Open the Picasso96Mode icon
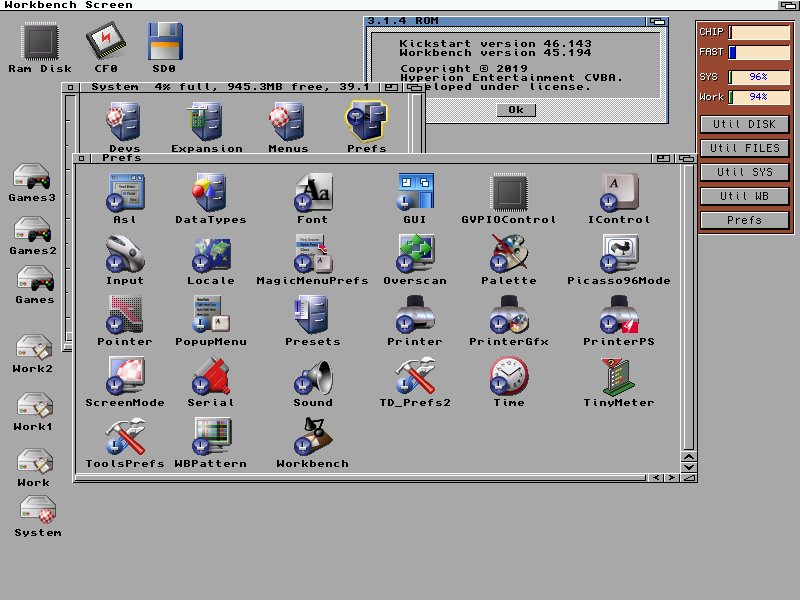 619,253
